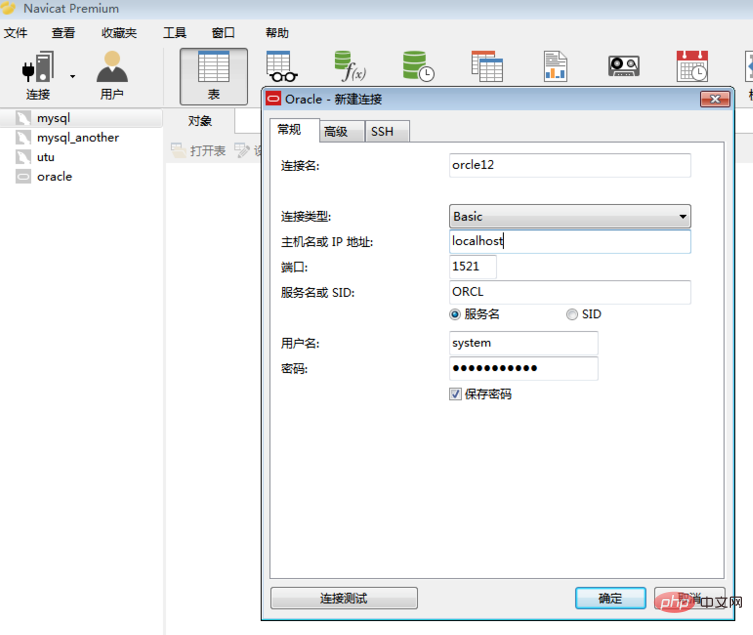Select the mysql connection in sidebar

(82, 118)
